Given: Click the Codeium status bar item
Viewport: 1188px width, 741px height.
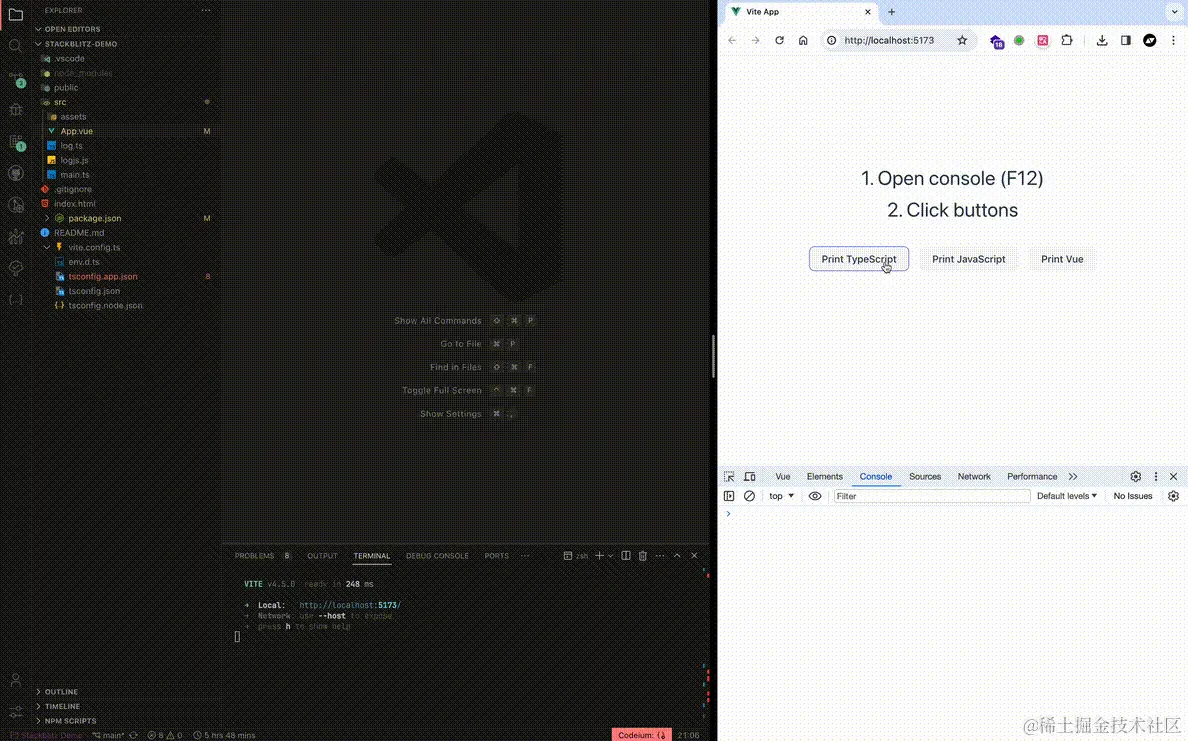Looking at the screenshot, I should coord(642,735).
